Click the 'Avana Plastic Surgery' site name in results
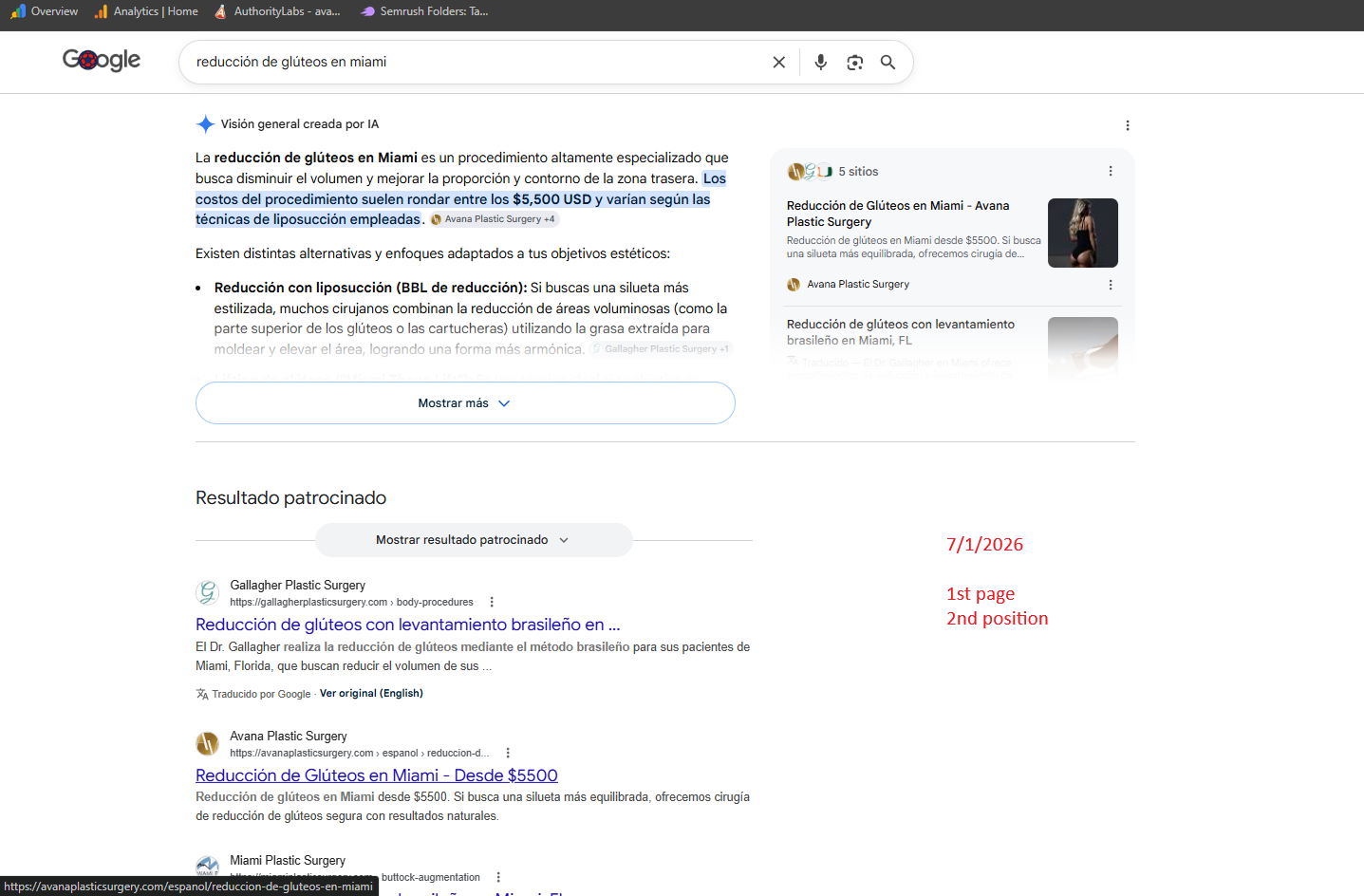Image resolution: width=1364 pixels, height=896 pixels. tap(289, 737)
